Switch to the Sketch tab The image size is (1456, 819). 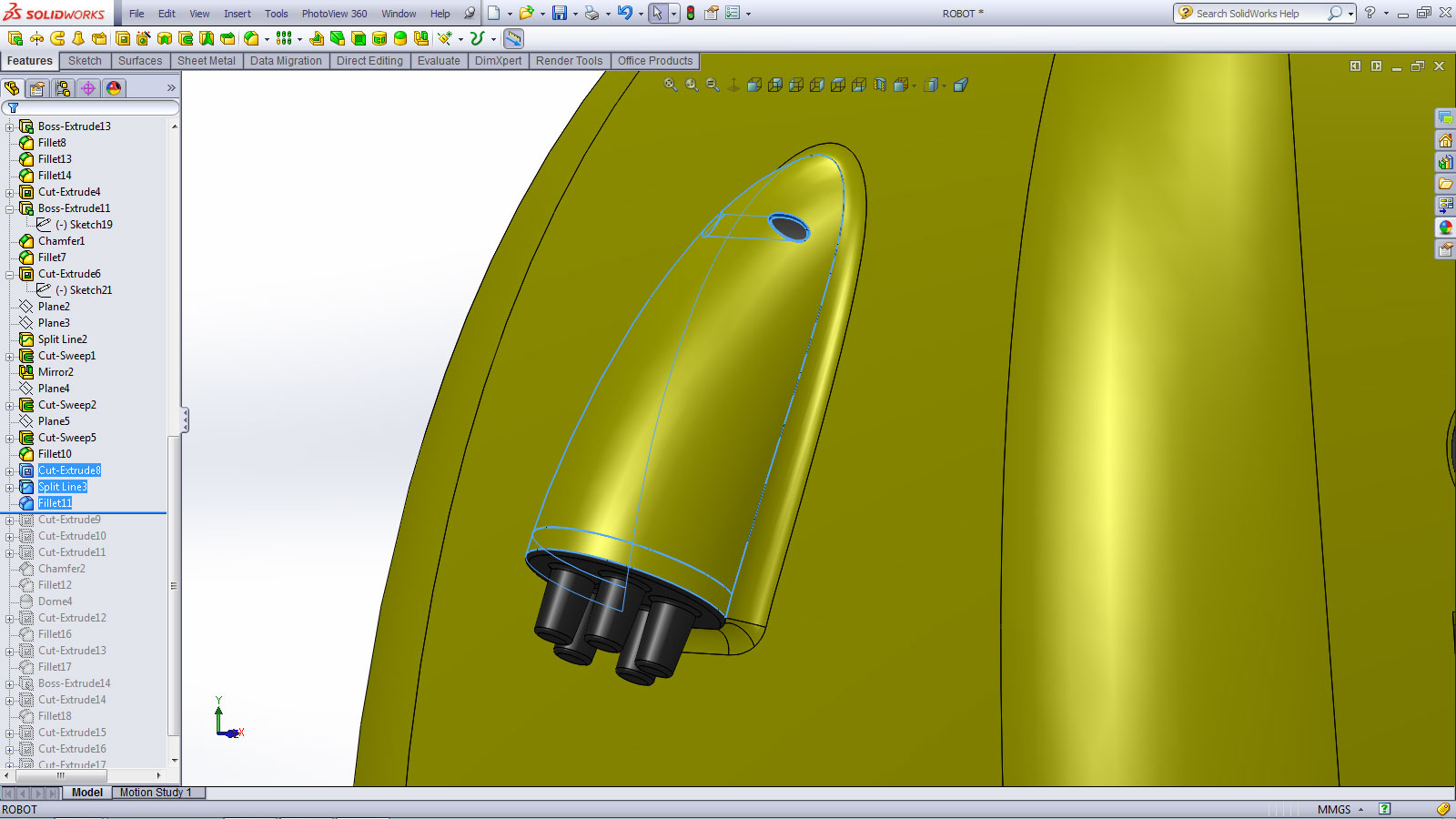85,61
